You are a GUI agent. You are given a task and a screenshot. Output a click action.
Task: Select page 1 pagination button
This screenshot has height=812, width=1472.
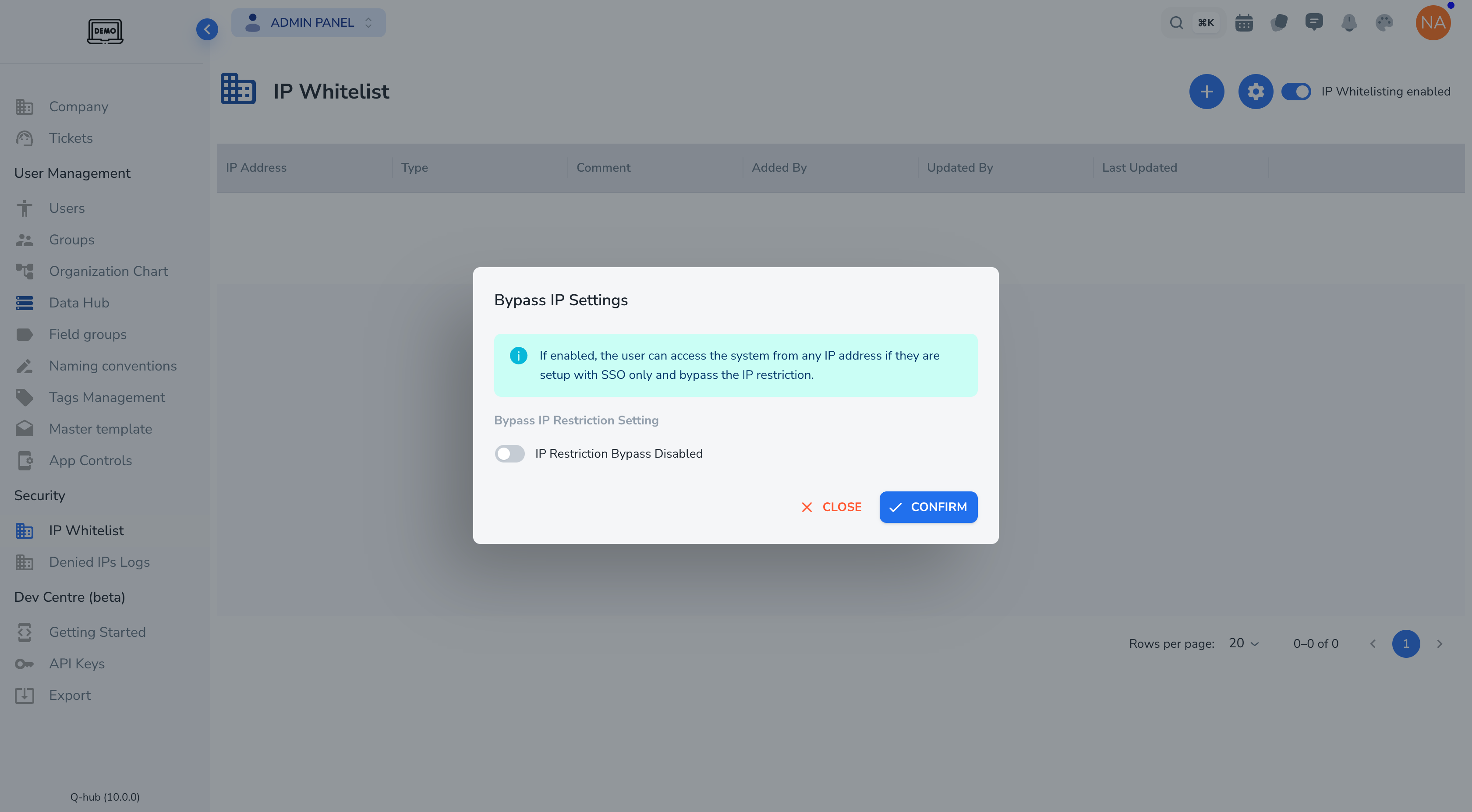[1406, 644]
